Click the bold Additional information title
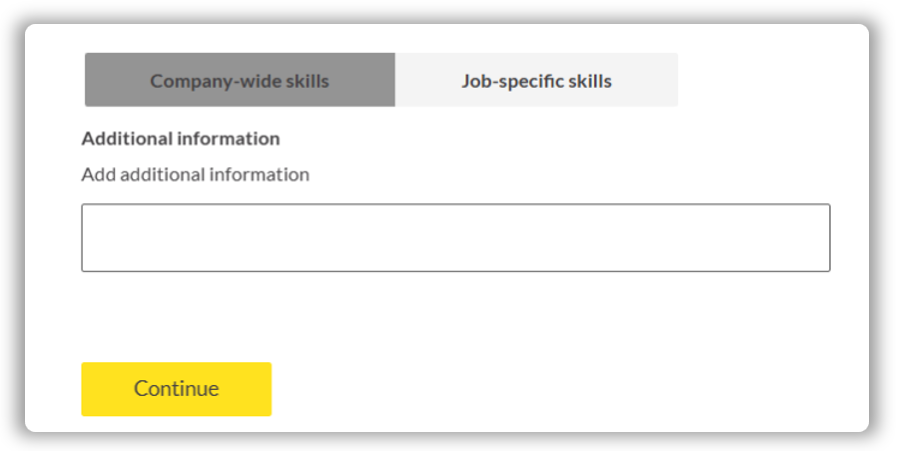Screen dimensions: 898x451 coord(180,139)
